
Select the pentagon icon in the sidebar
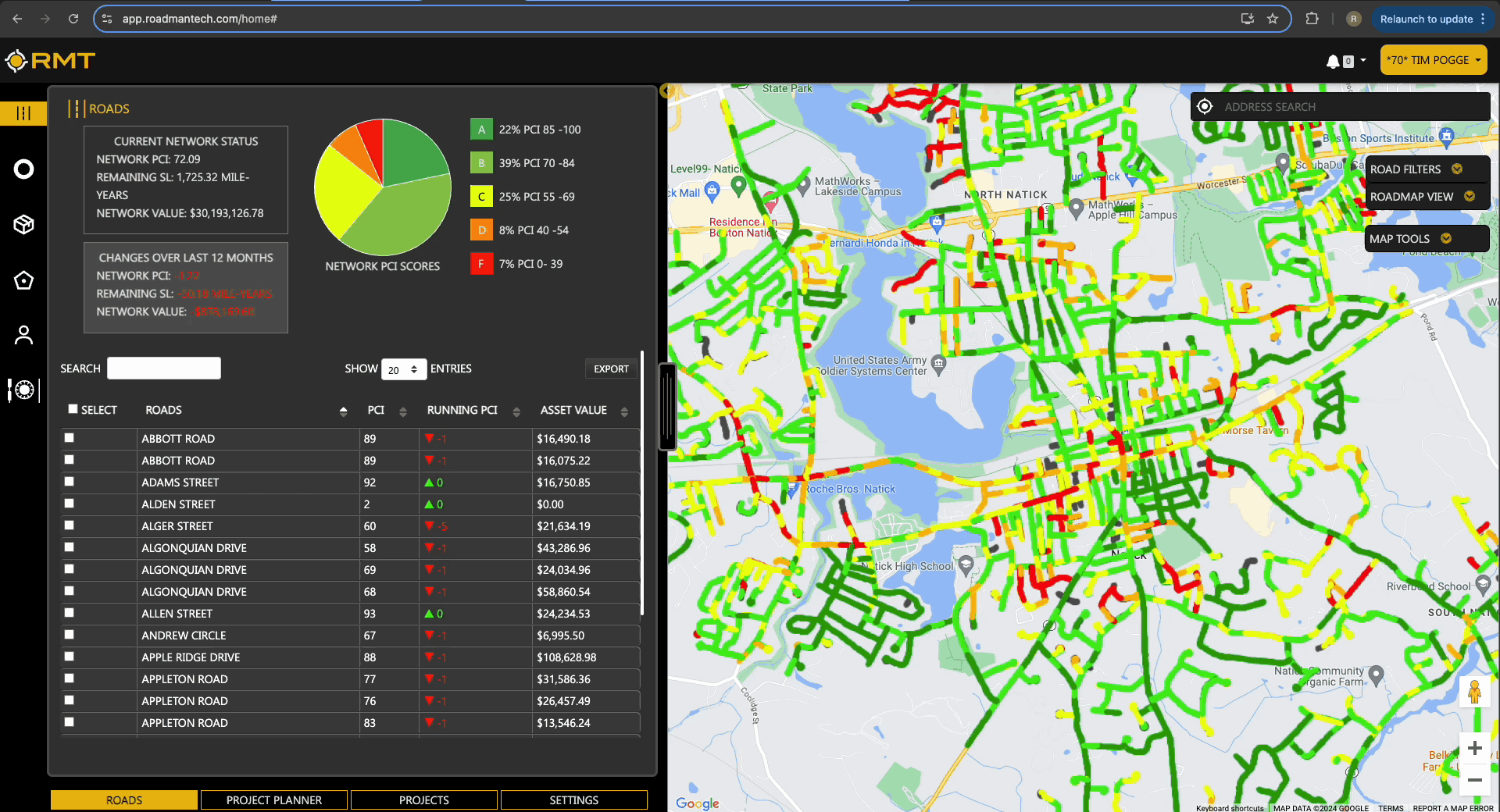pos(23,280)
